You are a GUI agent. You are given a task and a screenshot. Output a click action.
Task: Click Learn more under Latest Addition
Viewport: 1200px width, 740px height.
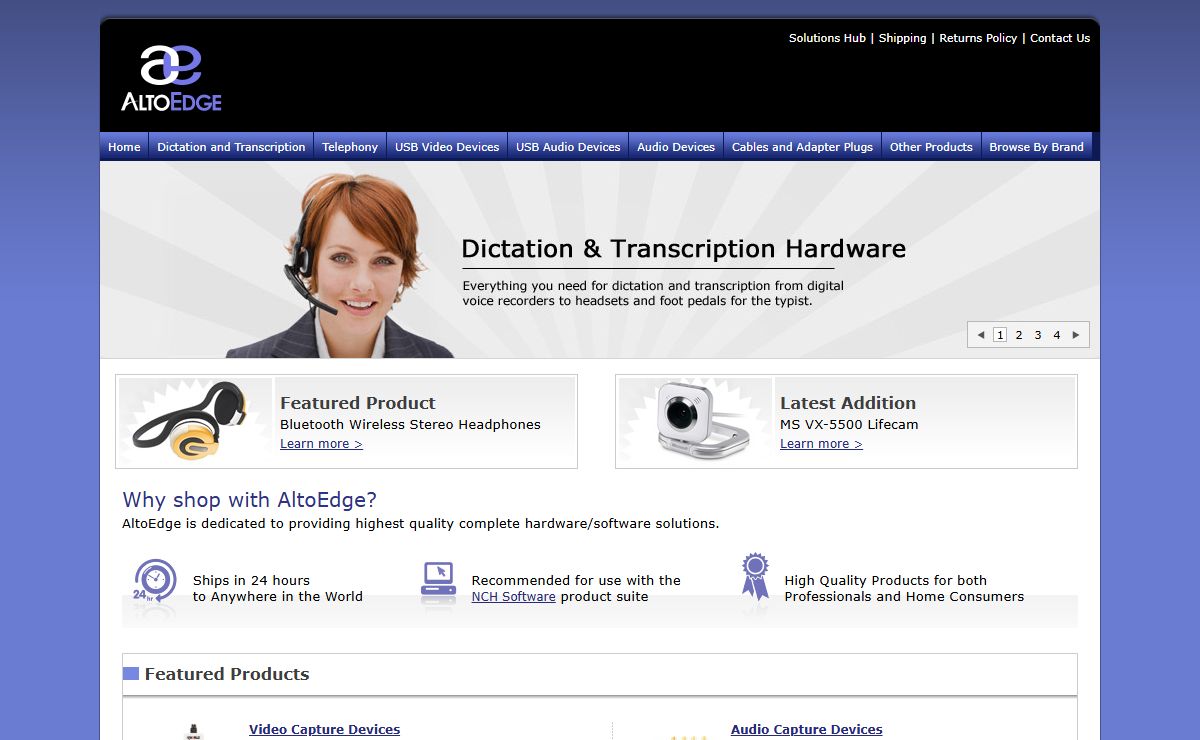[x=821, y=444]
